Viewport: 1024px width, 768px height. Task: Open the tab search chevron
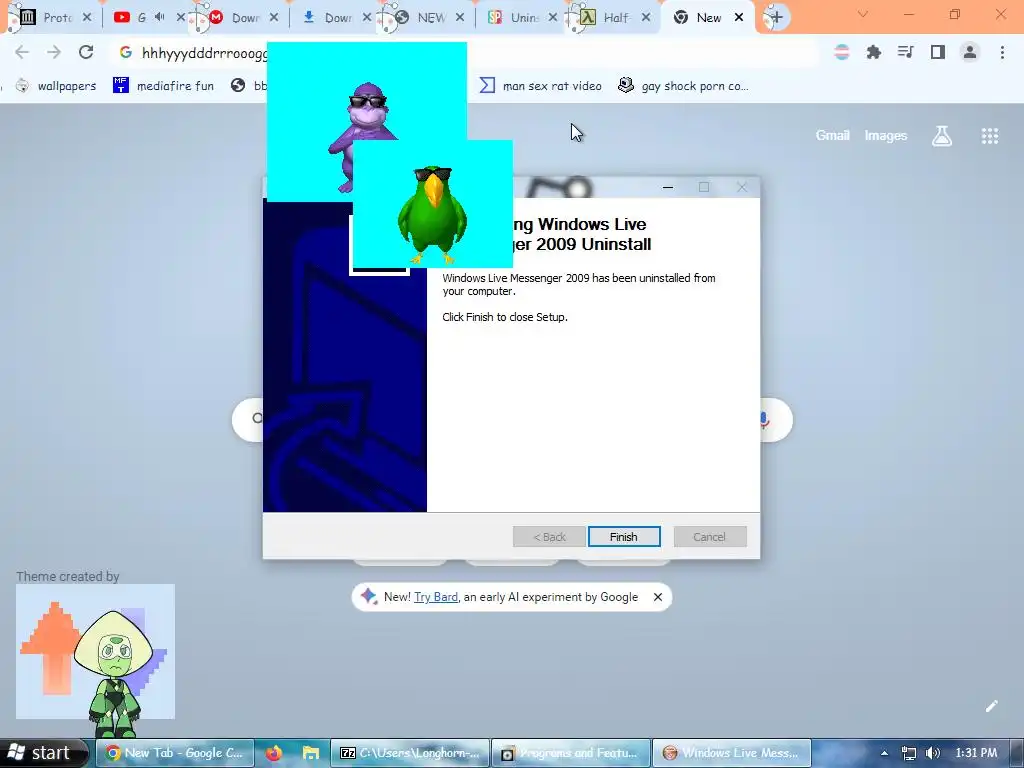pyautogui.click(x=863, y=14)
